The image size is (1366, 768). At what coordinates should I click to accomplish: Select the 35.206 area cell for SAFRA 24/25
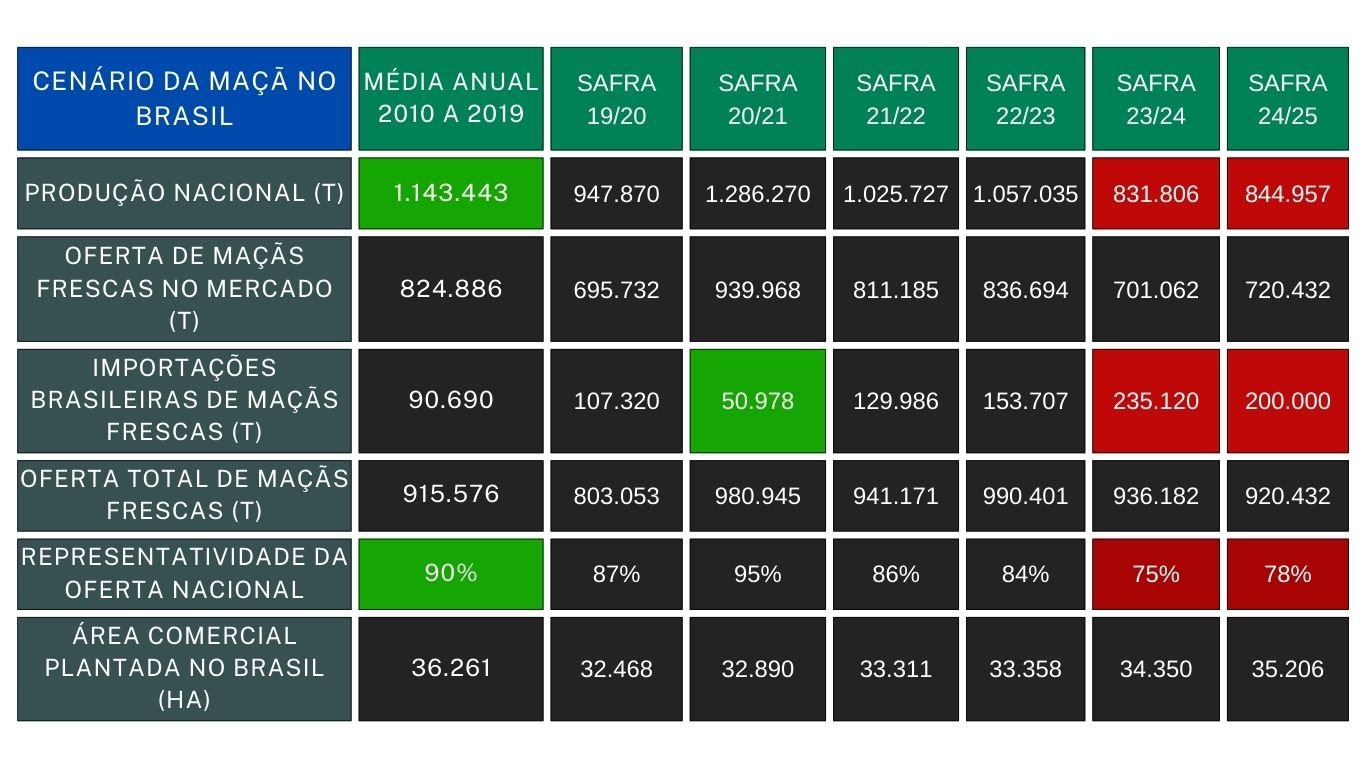click(x=1288, y=668)
